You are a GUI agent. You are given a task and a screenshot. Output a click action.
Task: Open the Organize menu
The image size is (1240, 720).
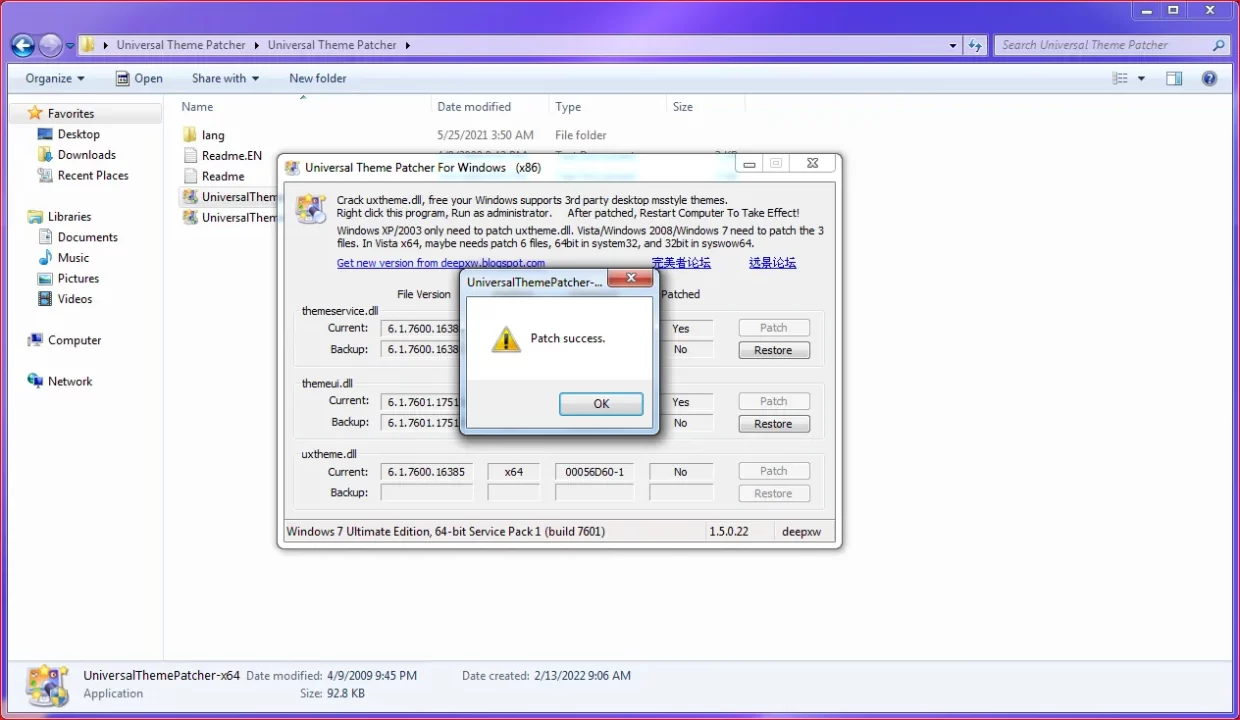(x=55, y=78)
